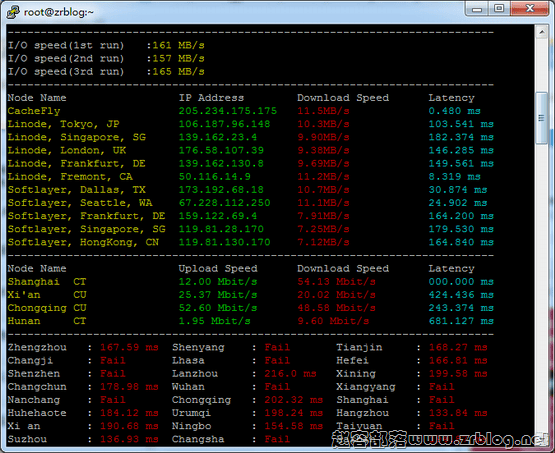The image size is (555, 453).
Task: Click the 681.127 ms latency value
Action: 461,321
